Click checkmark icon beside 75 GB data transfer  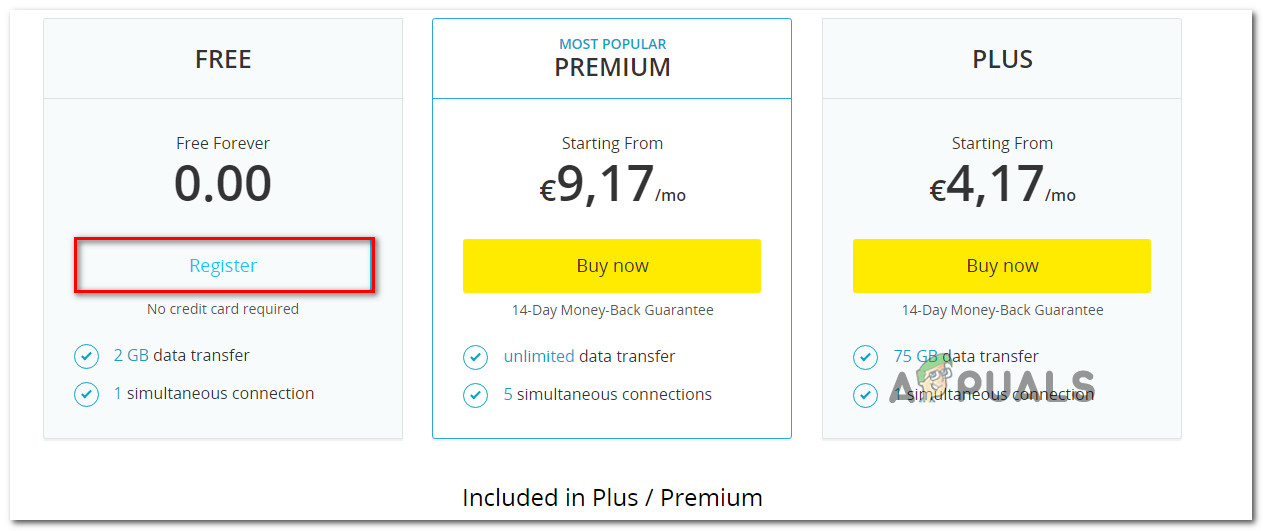(865, 357)
